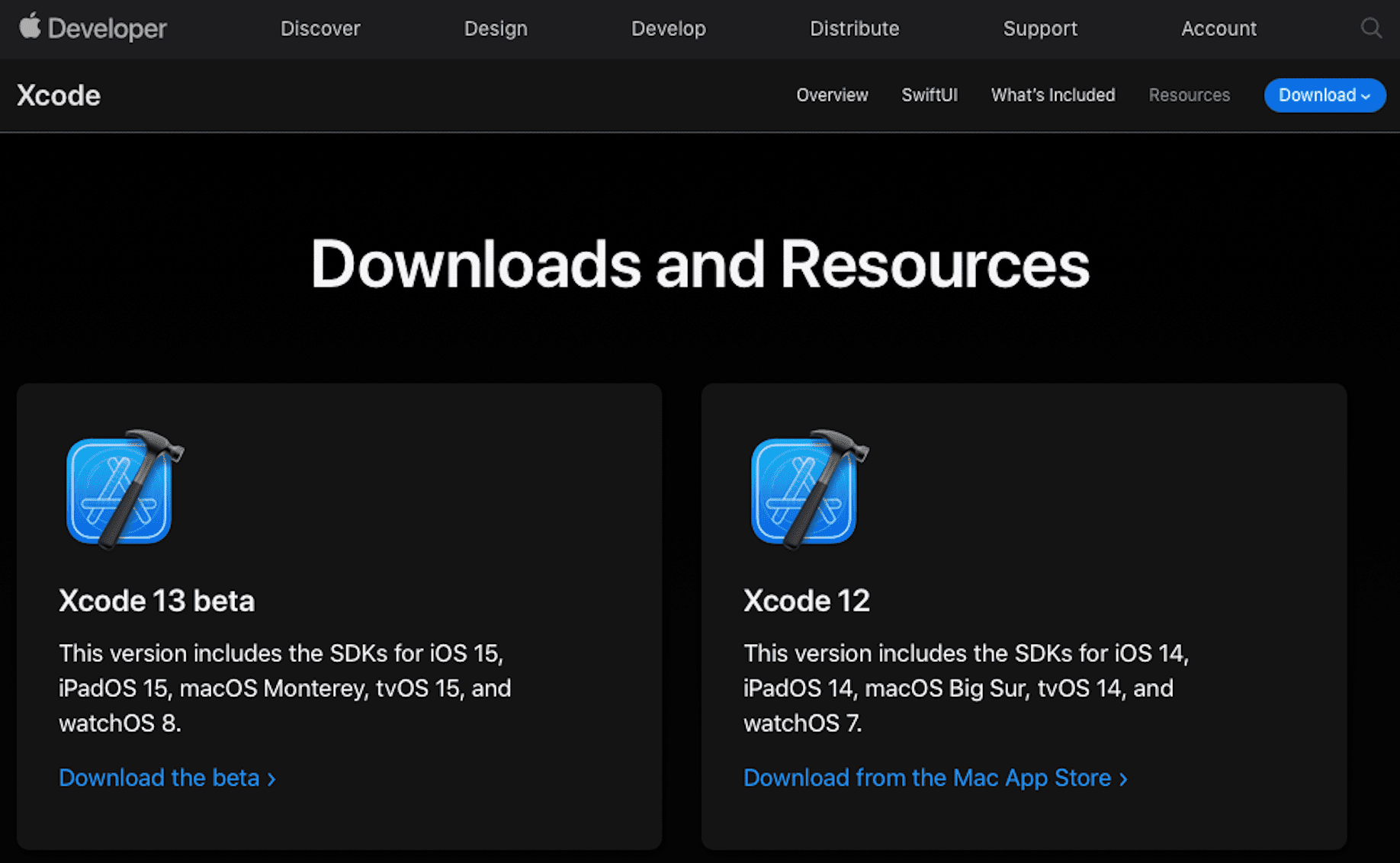
Task: Open the Discover menu
Action: point(320,28)
